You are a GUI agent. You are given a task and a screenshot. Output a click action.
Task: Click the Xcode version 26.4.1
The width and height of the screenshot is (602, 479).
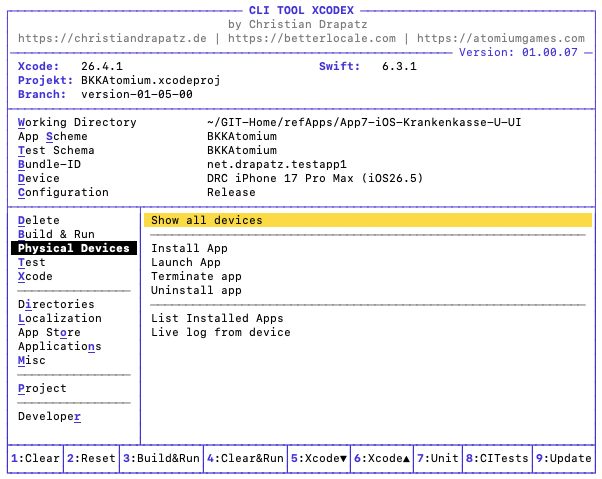(102, 66)
